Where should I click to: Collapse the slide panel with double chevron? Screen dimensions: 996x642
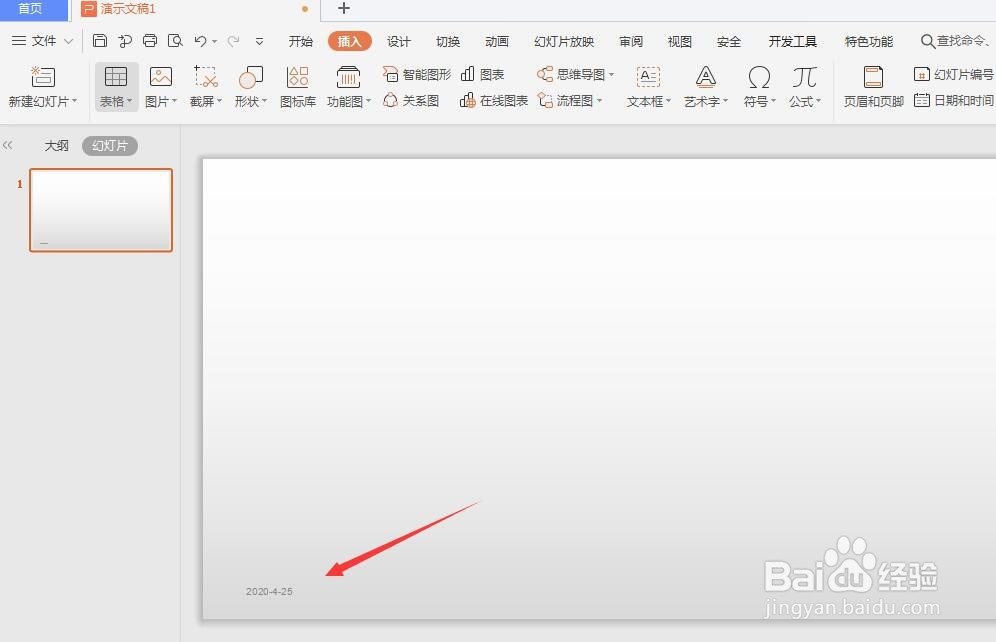pos(8,145)
